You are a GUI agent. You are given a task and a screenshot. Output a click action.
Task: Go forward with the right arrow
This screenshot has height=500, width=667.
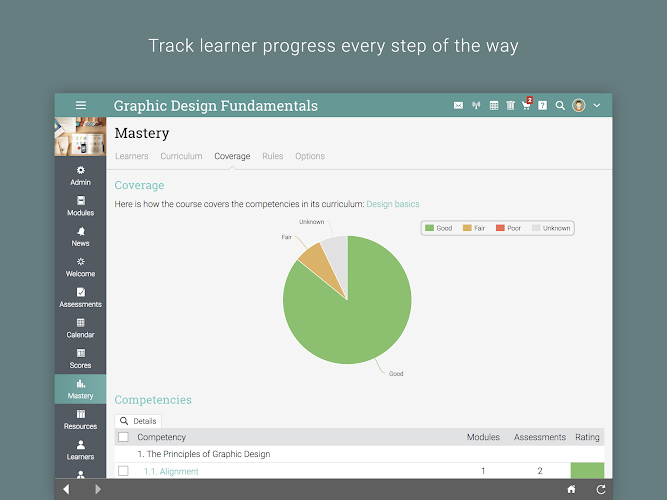(x=98, y=489)
